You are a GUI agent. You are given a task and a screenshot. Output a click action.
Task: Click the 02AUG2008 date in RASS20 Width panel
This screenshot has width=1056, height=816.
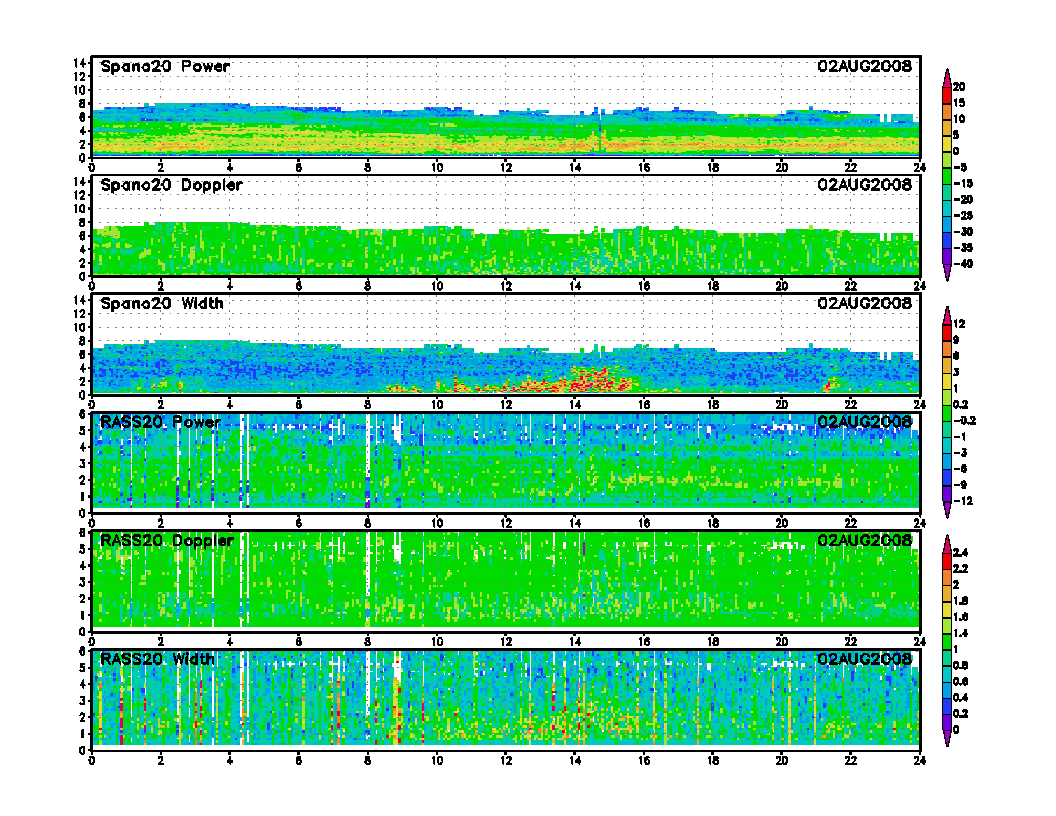pos(864,658)
